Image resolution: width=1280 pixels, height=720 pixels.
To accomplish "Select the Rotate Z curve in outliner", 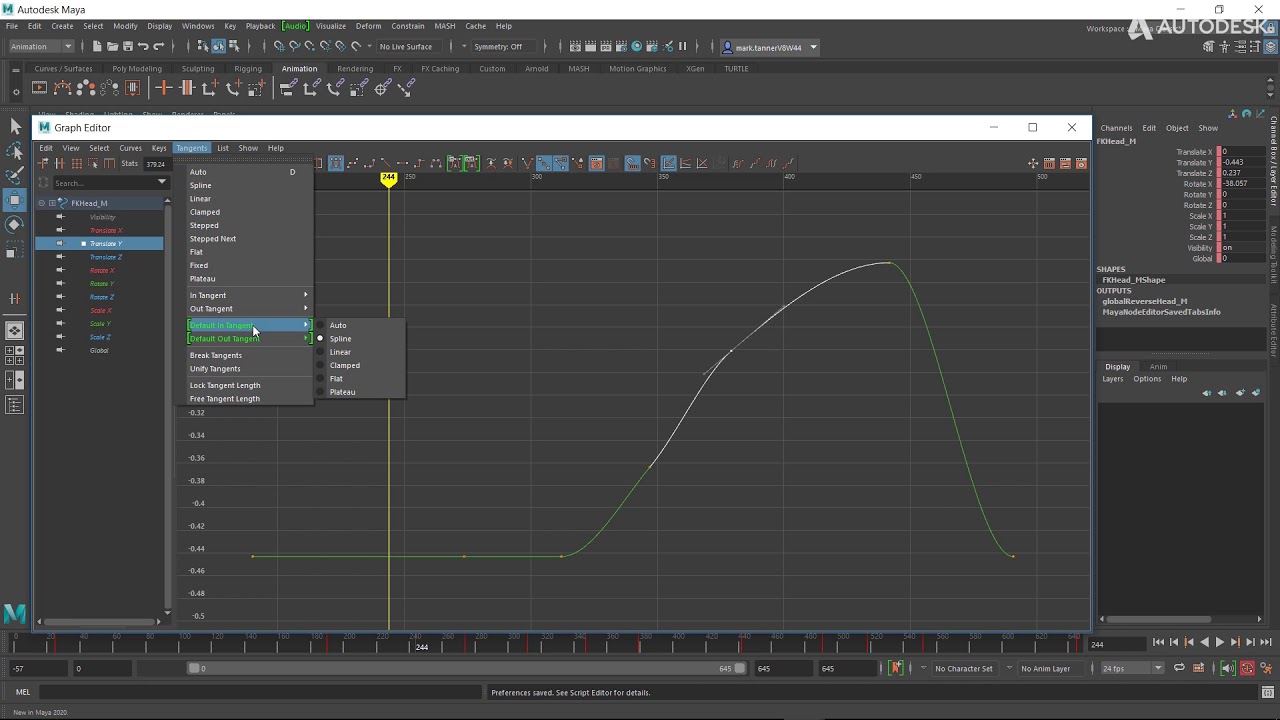I will point(102,297).
